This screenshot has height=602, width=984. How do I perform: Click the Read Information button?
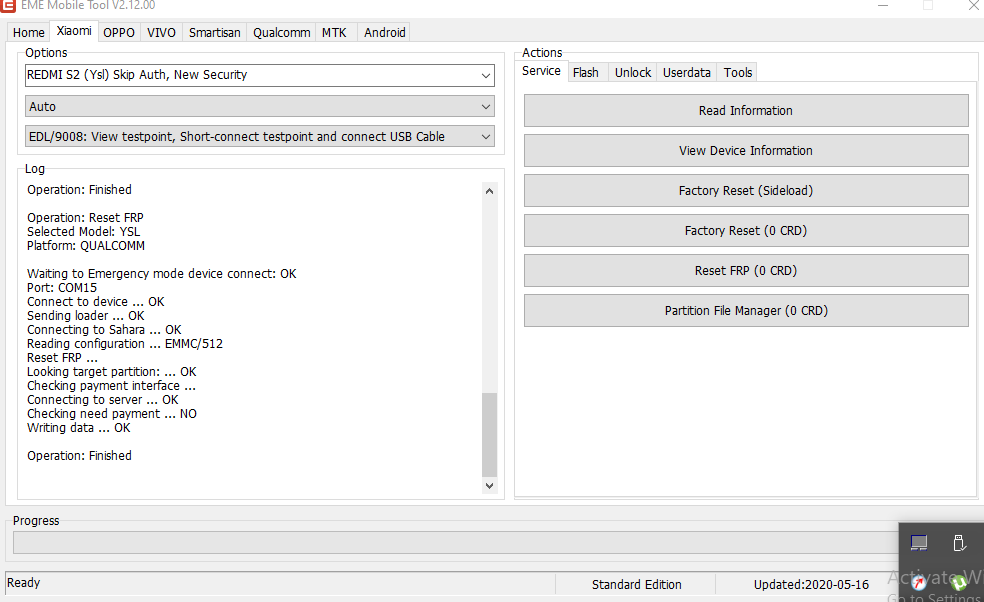click(x=746, y=110)
